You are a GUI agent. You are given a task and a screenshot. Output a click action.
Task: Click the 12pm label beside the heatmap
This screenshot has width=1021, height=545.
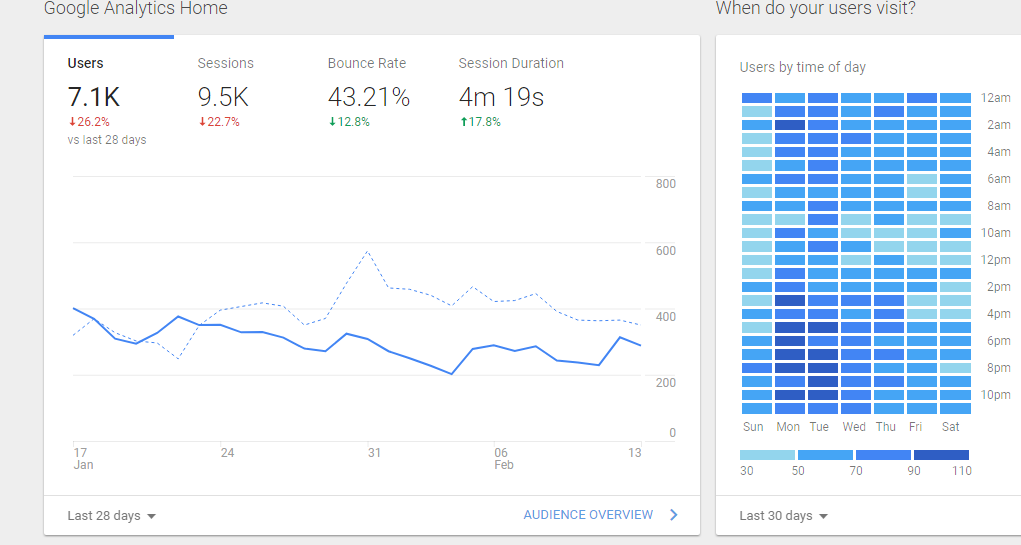click(x=994, y=260)
